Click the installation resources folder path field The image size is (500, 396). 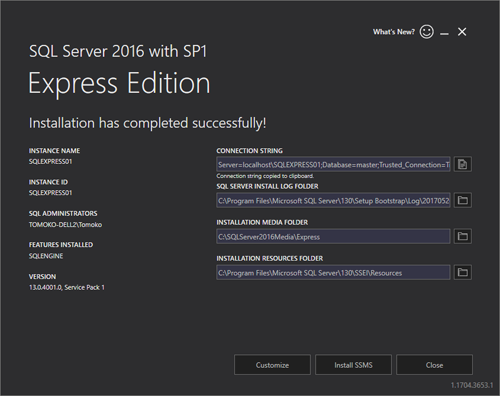point(333,272)
